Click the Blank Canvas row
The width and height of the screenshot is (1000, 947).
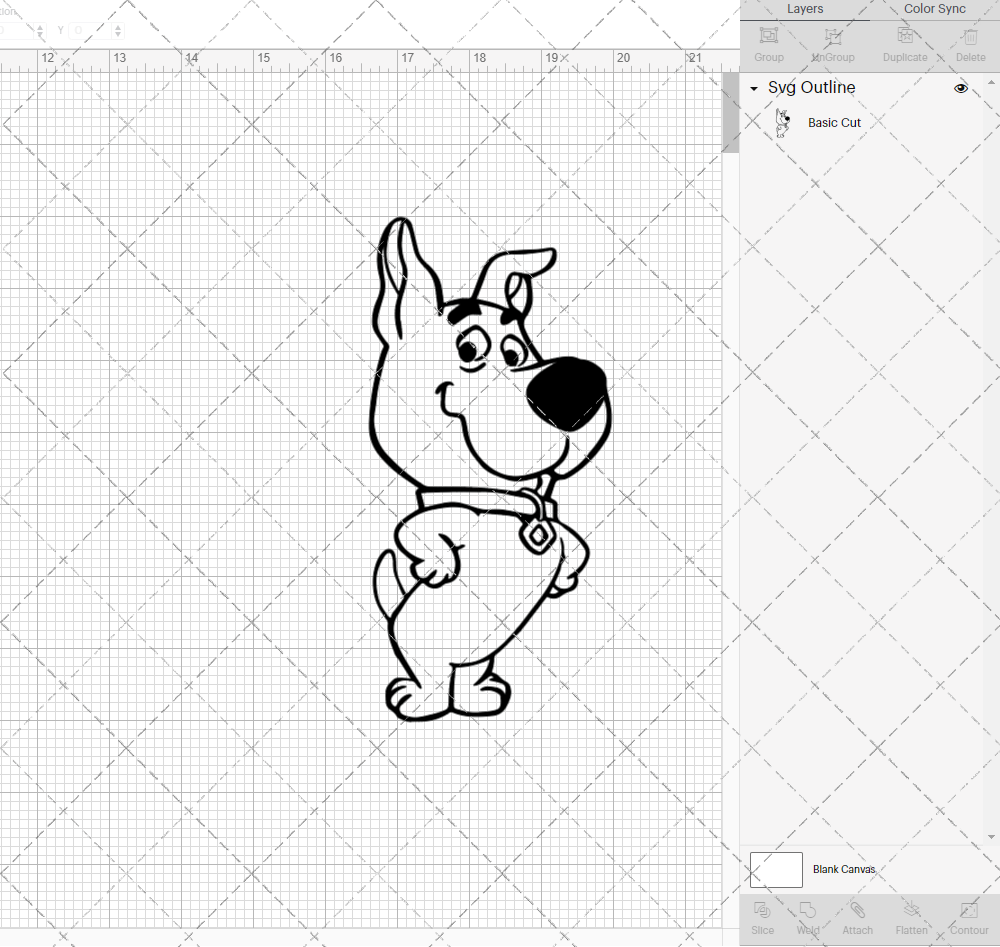(844, 869)
